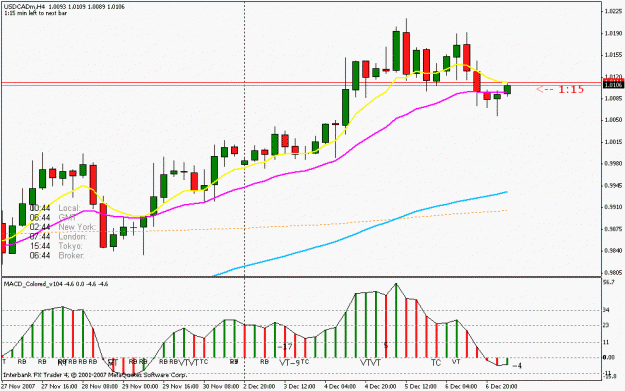Click the 1.0225 price axis label
The image size is (625, 391).
613,12
